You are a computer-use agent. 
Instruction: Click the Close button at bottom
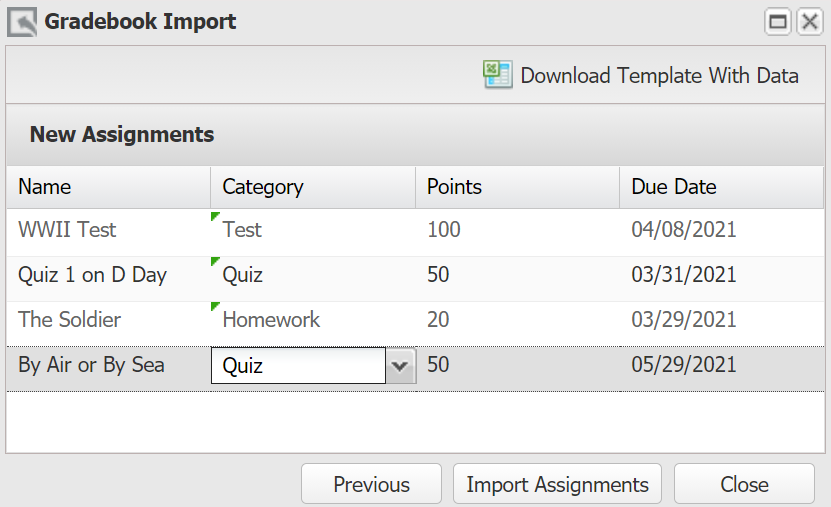pyautogui.click(x=744, y=484)
